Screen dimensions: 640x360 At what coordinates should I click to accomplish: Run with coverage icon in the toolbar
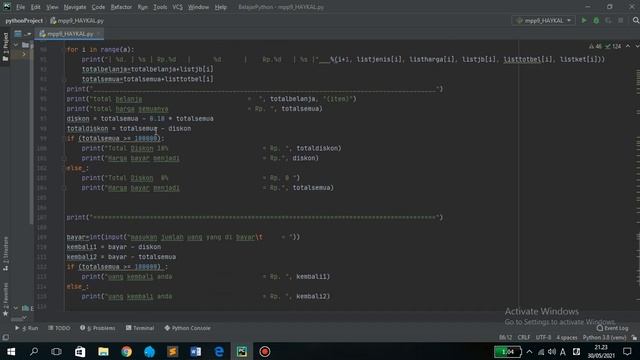coord(608,20)
